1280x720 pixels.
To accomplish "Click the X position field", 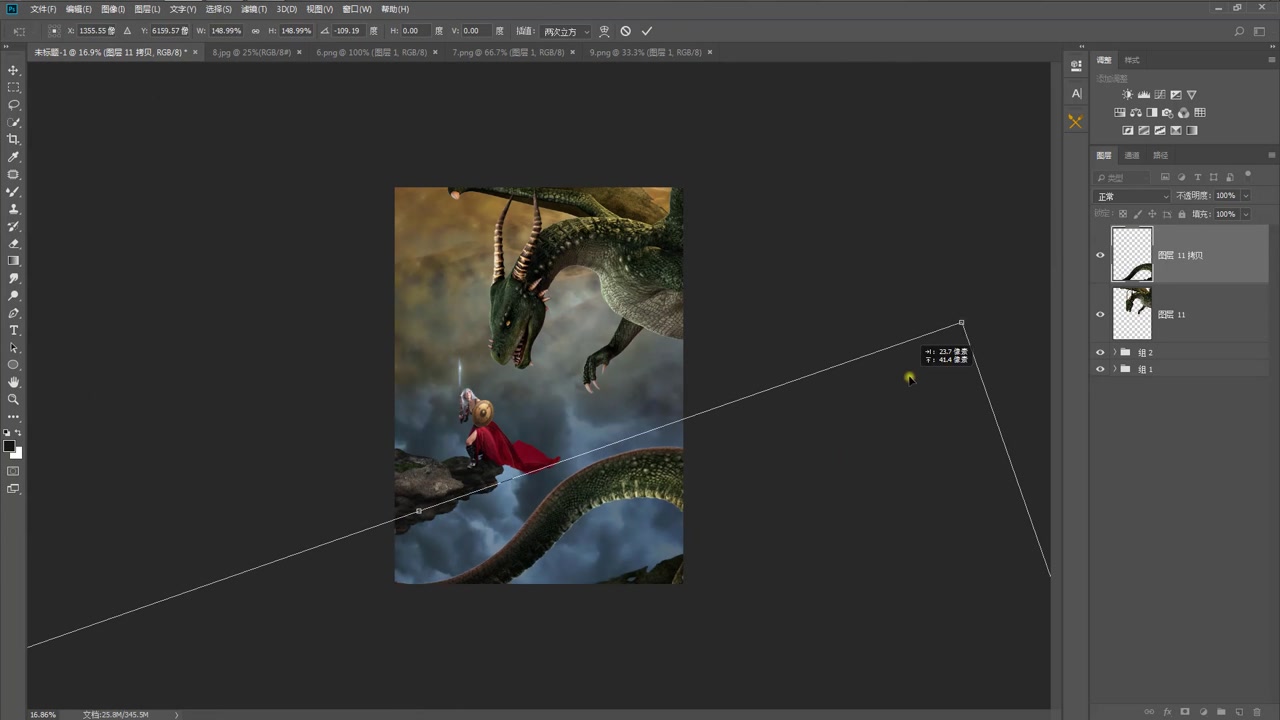I will point(95,31).
